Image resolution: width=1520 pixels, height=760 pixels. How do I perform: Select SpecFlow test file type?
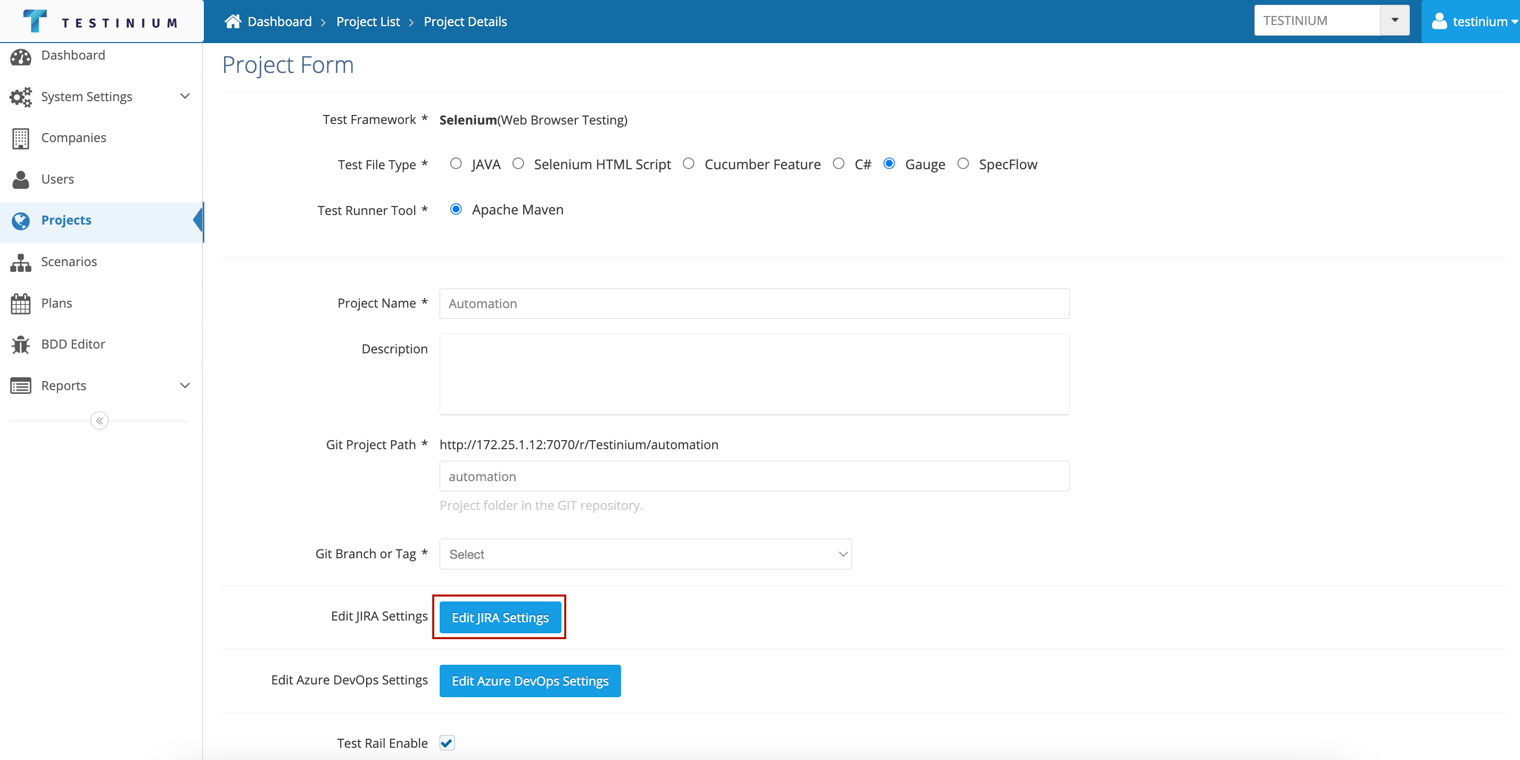click(x=963, y=163)
